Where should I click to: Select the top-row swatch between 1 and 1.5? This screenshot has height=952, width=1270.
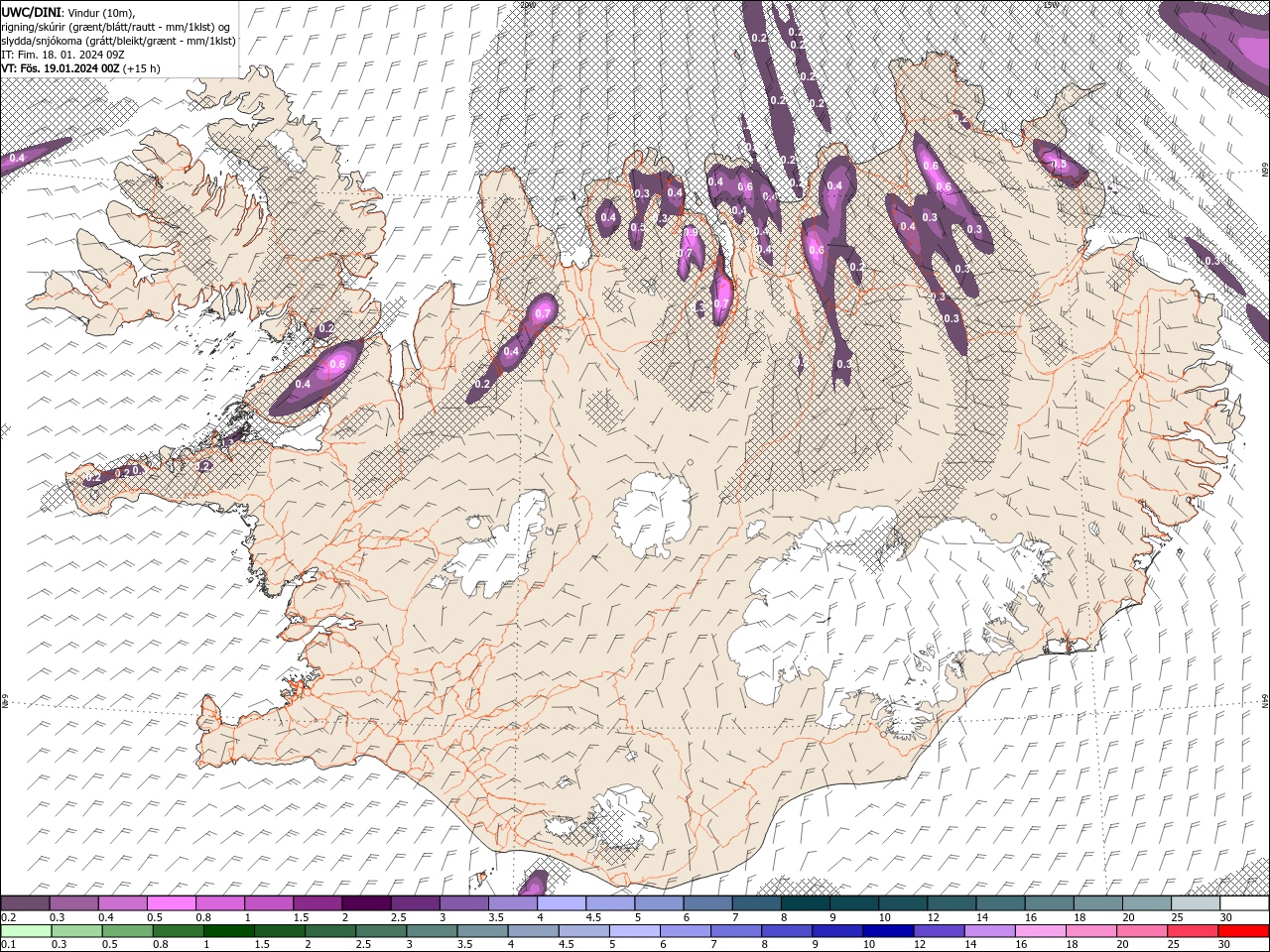(269, 903)
